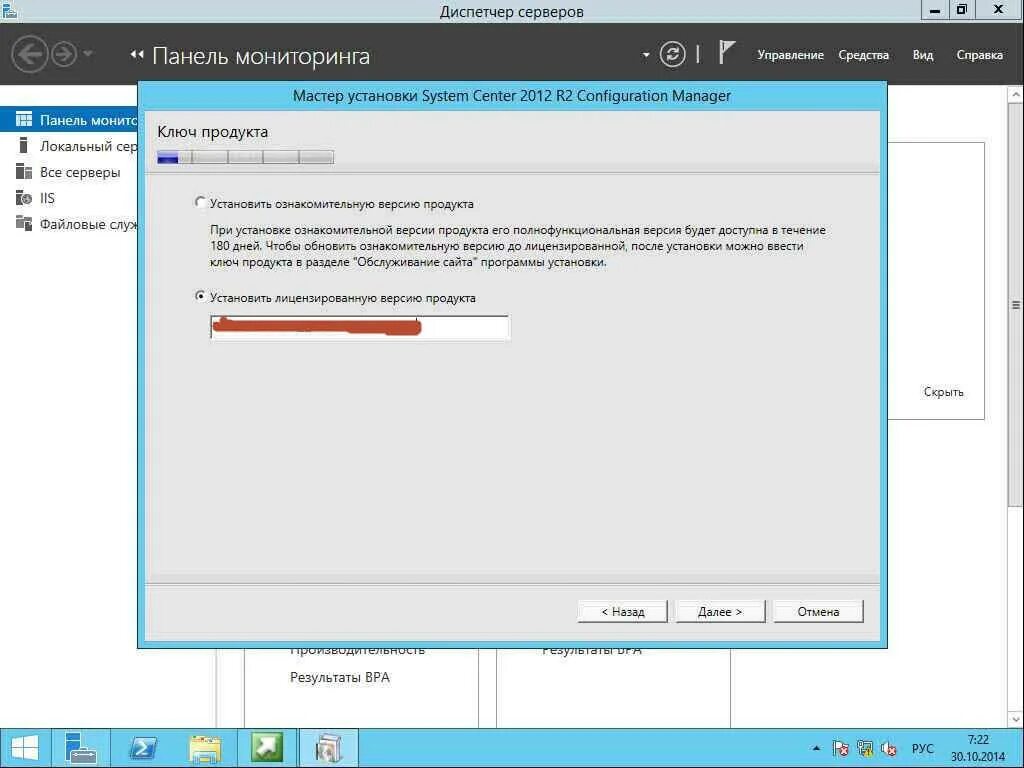Viewport: 1024px width, 768px height.
Task: Proceed with the Далее button
Action: (x=720, y=612)
